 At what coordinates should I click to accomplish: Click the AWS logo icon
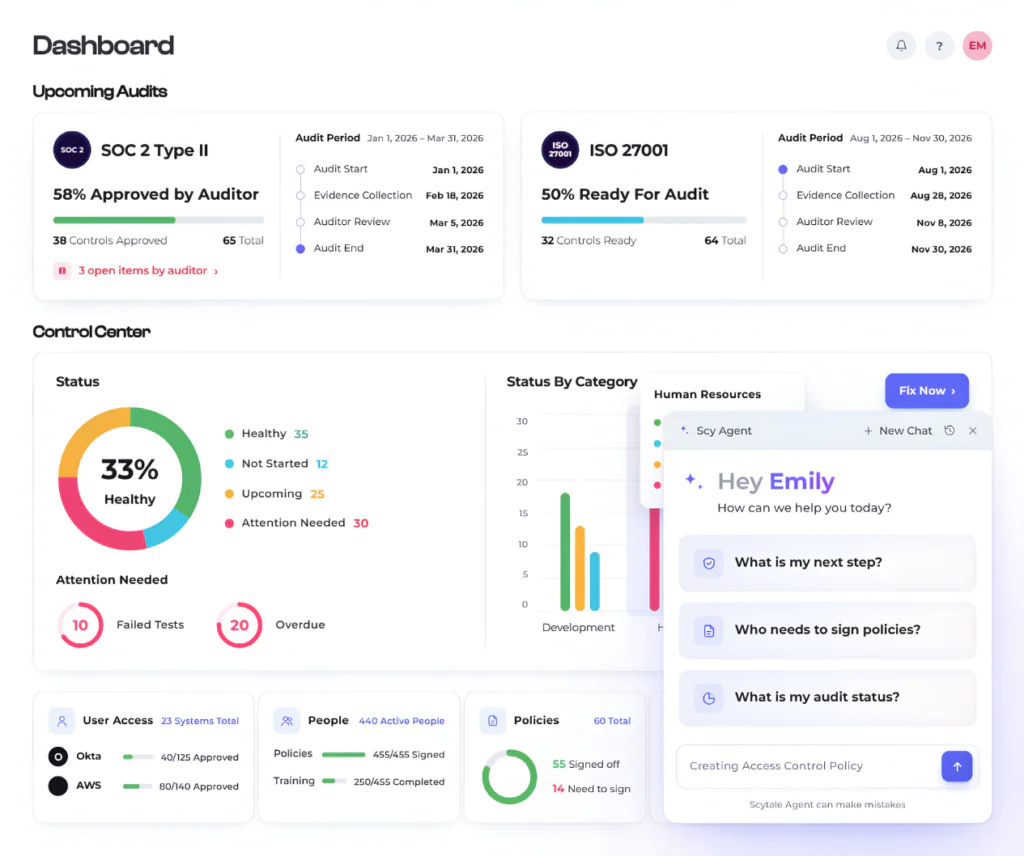coord(58,785)
